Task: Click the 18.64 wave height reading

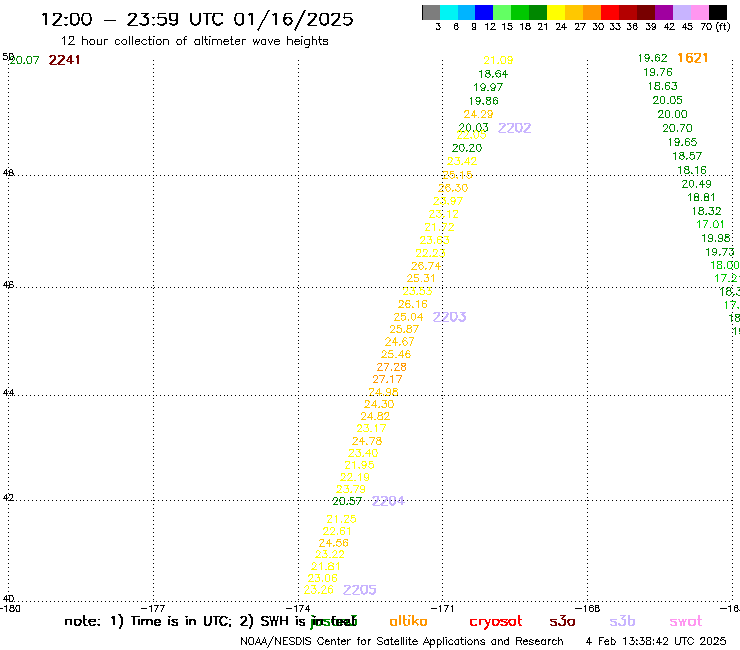Action: 493,74
